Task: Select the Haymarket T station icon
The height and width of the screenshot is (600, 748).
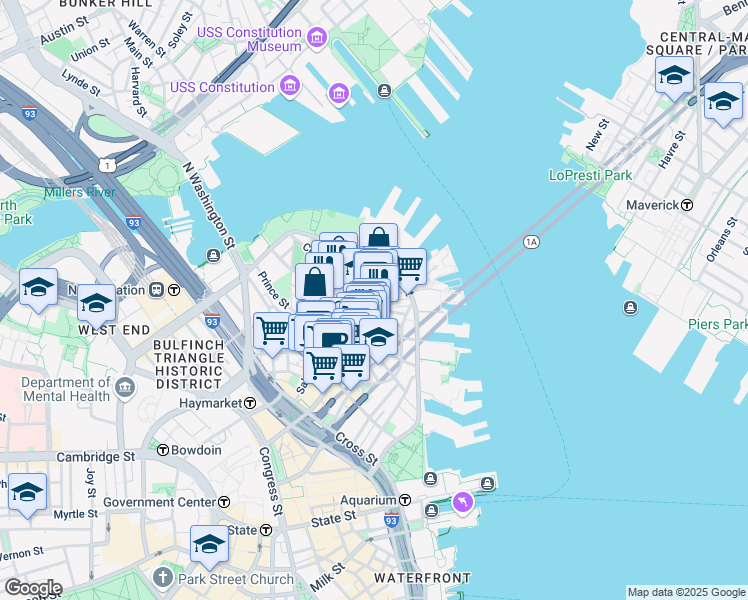Action: (x=250, y=403)
